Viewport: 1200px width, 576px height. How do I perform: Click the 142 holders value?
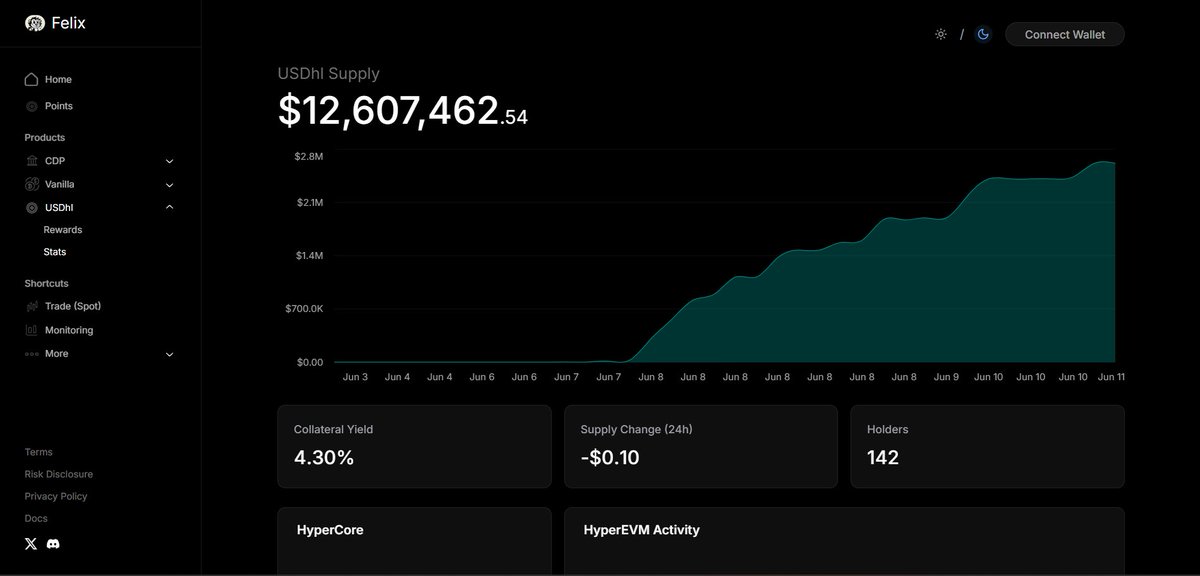pyautogui.click(x=883, y=458)
